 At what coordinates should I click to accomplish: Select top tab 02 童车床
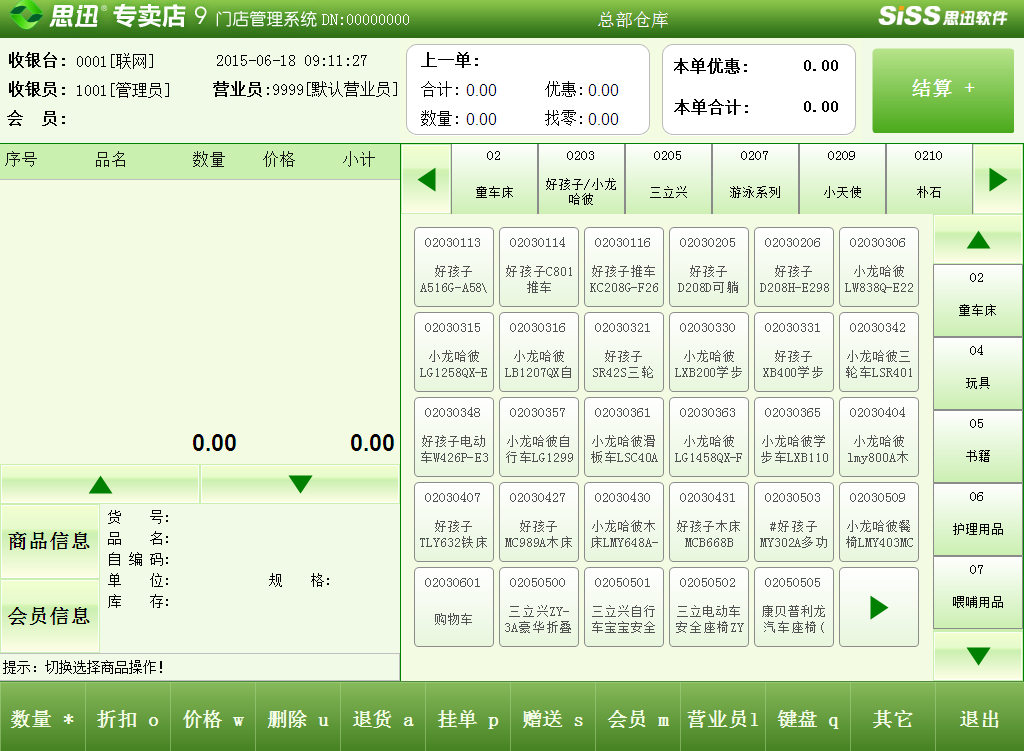coord(494,179)
